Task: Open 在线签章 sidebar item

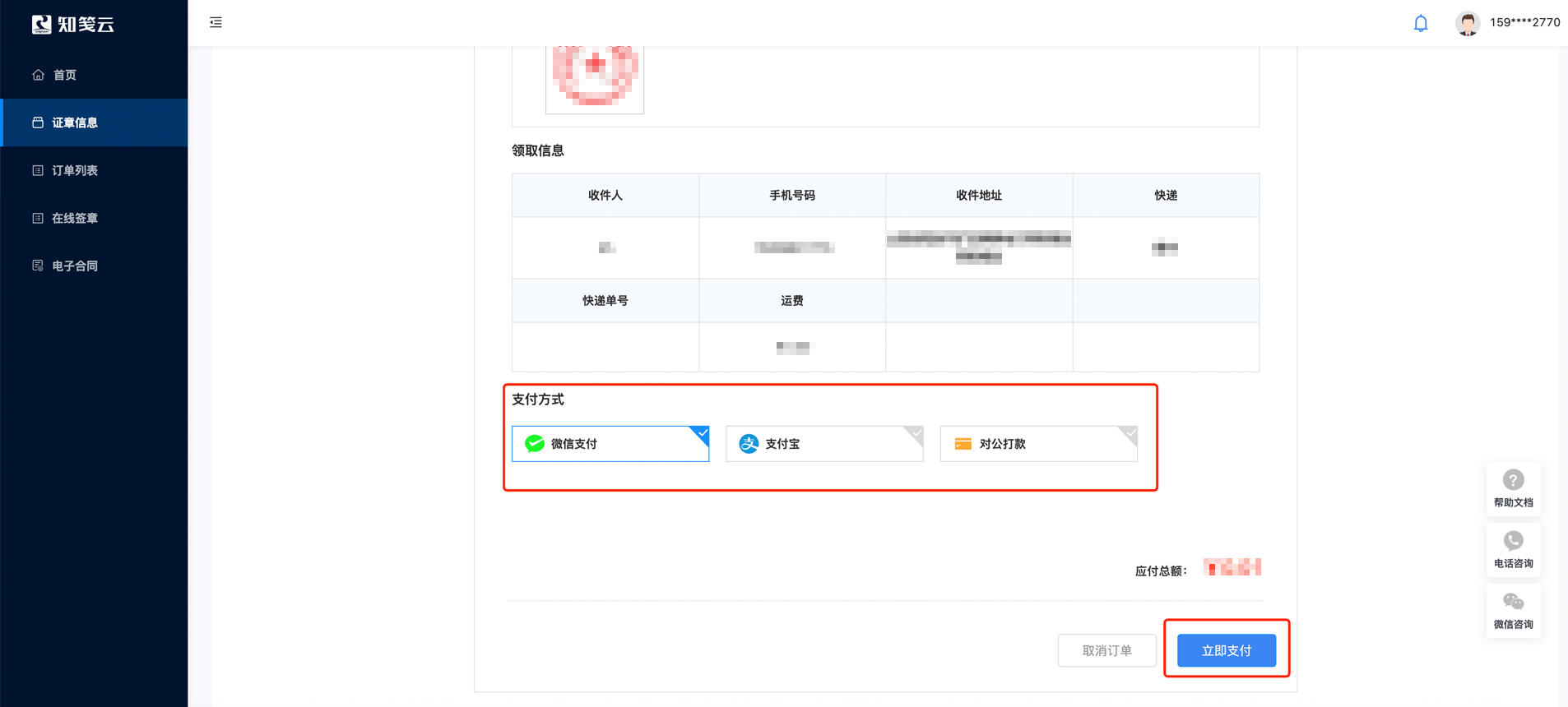Action: pyautogui.click(x=94, y=218)
